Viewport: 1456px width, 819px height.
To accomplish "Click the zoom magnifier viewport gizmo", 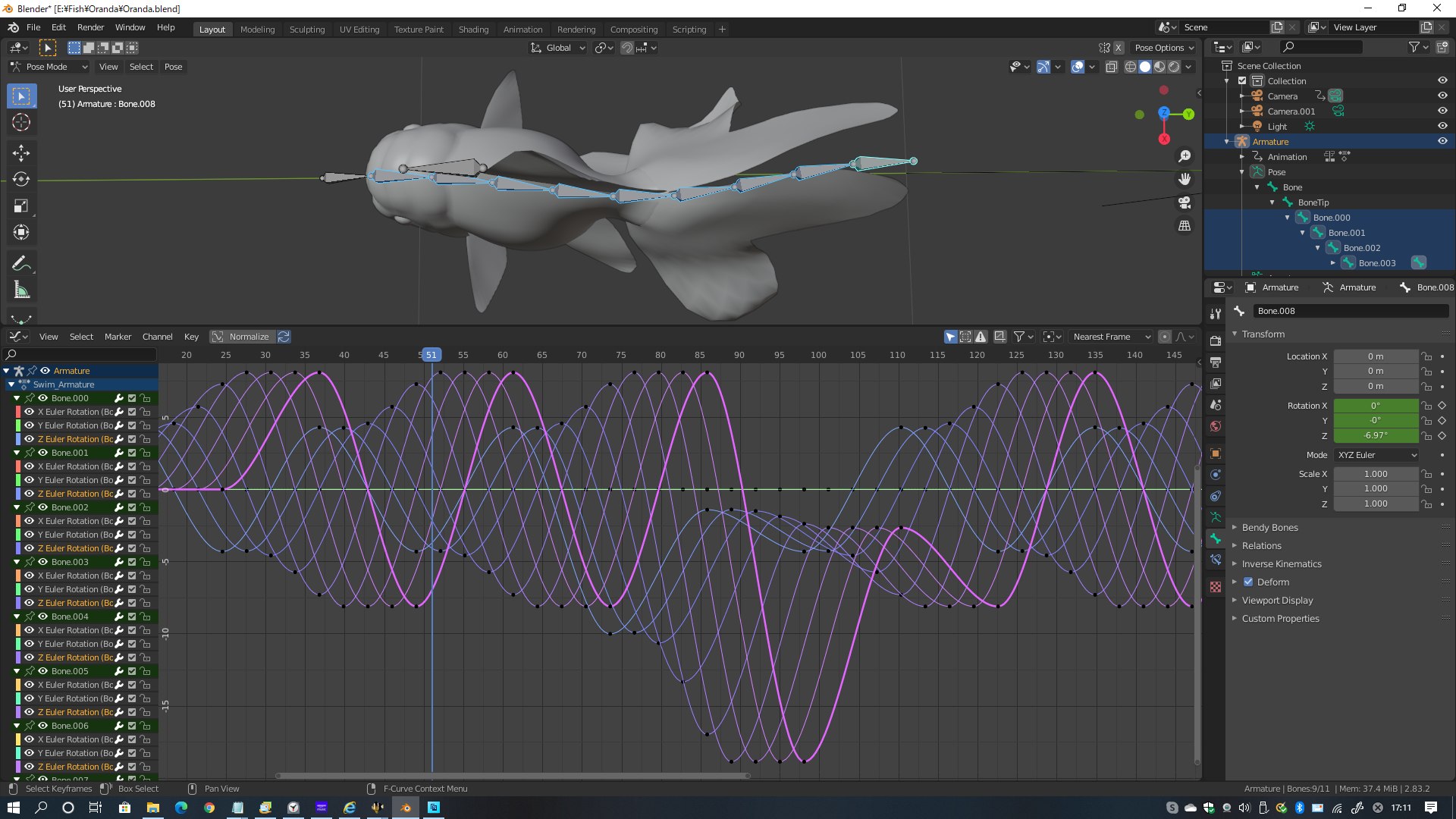I will click(x=1185, y=156).
